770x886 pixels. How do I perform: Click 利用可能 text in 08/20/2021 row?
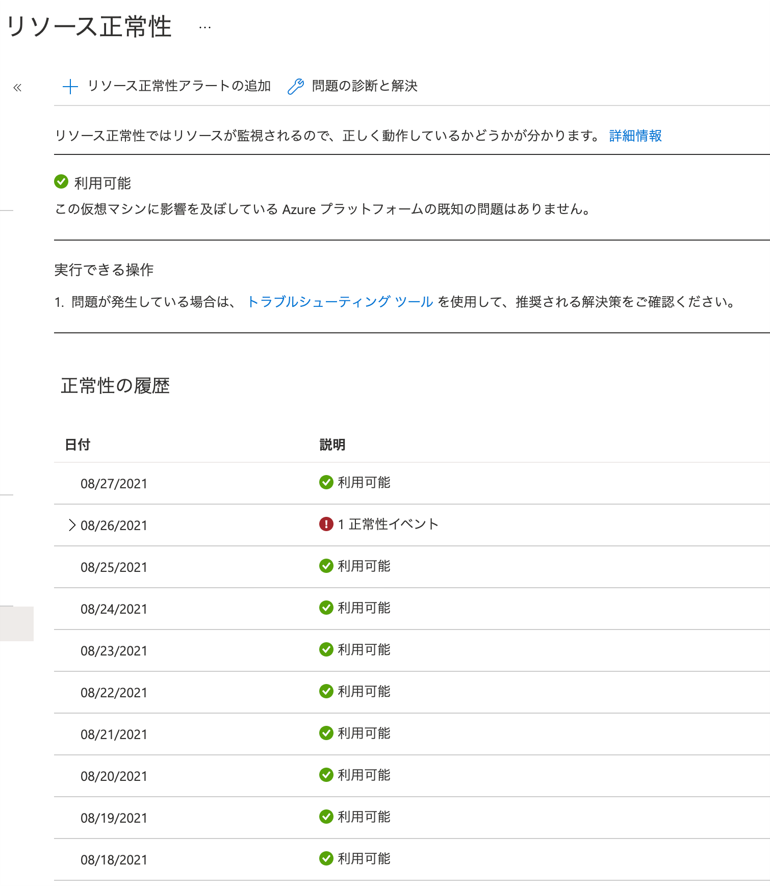pyautogui.click(x=364, y=775)
